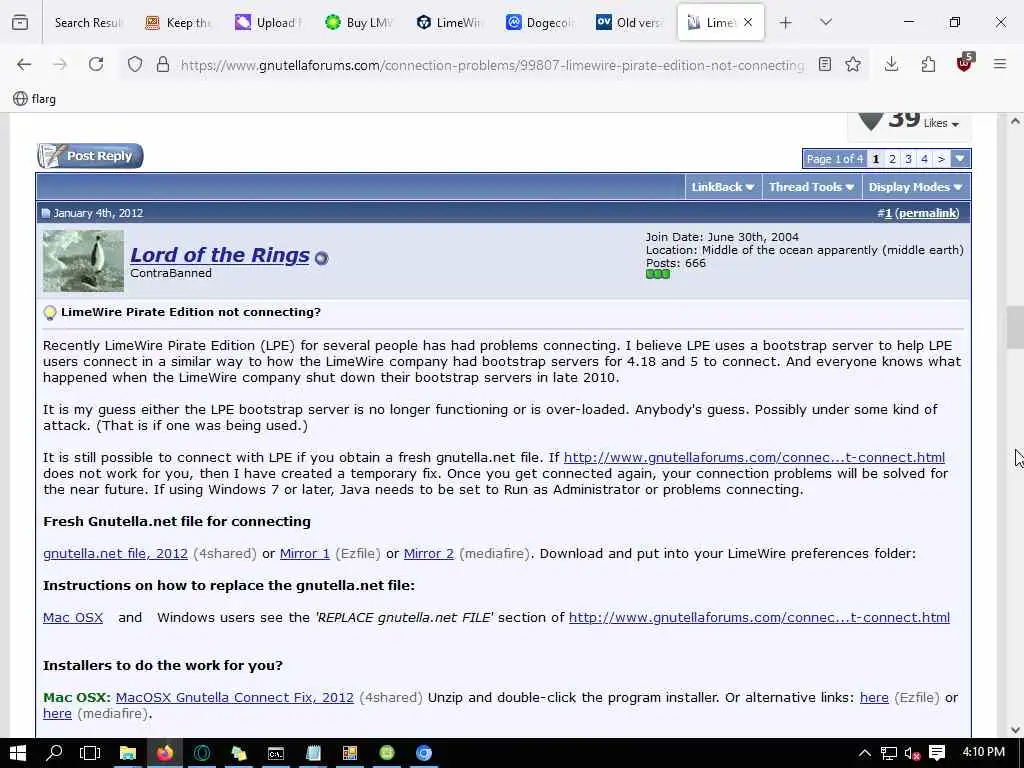Open taskbar search

[x=54, y=753]
